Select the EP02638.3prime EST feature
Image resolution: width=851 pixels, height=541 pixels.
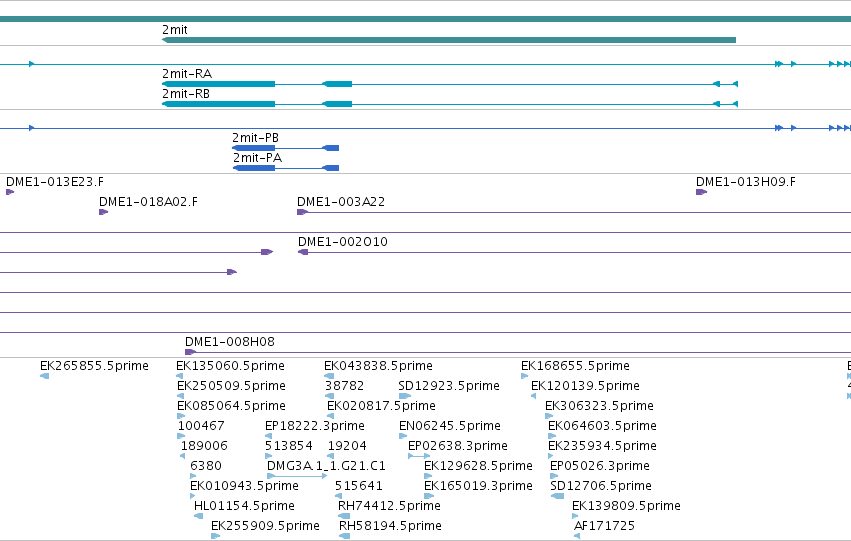coord(419,456)
